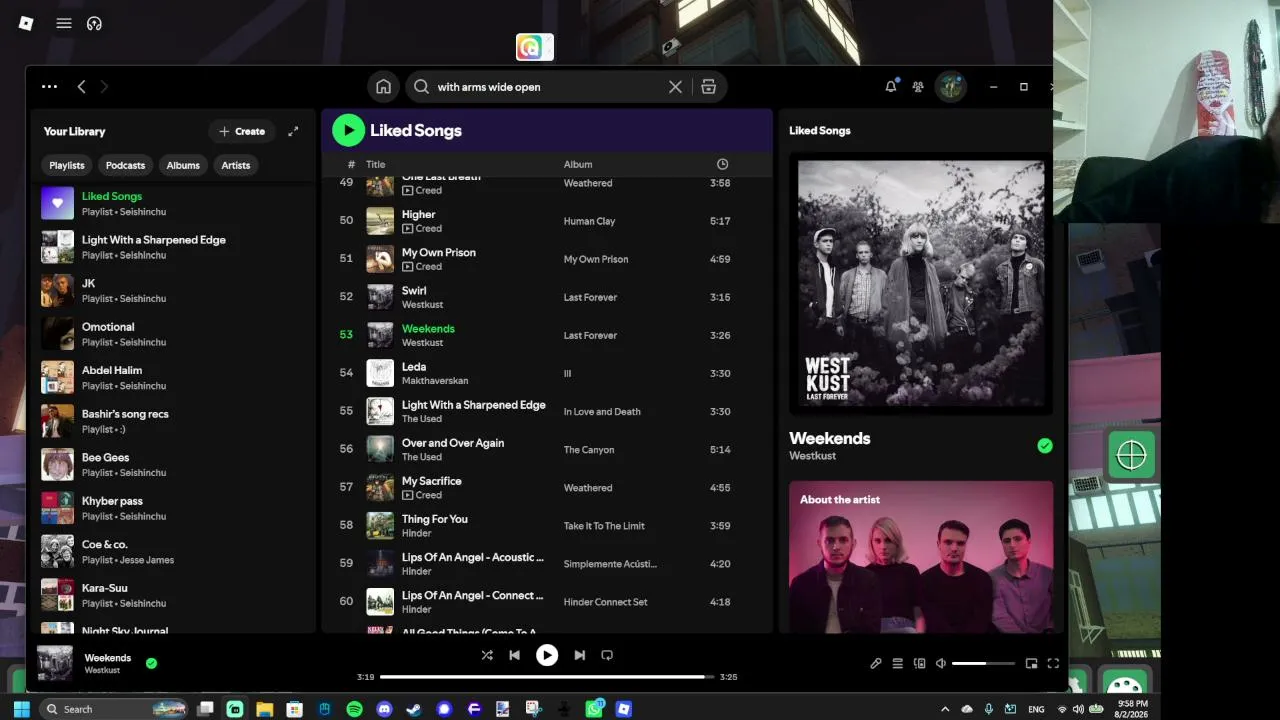Viewport: 1280px width, 720px height.
Task: Go to Spotify Home
Action: pos(383,87)
